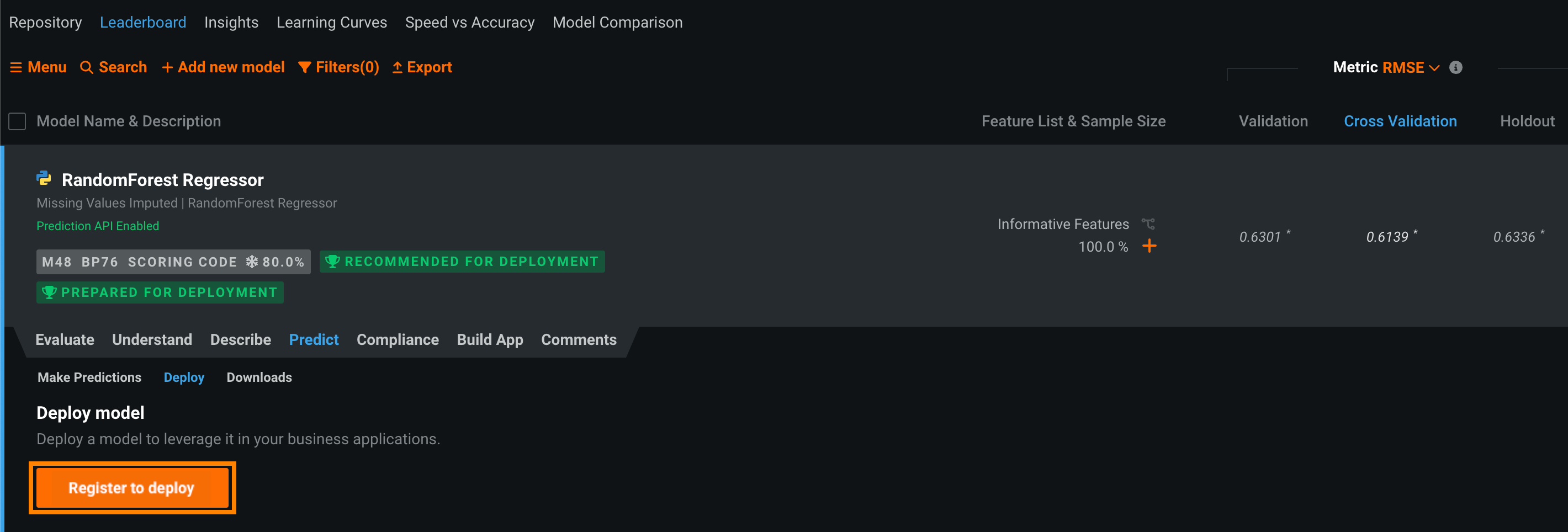Click the Metric info icon

[x=1455, y=67]
